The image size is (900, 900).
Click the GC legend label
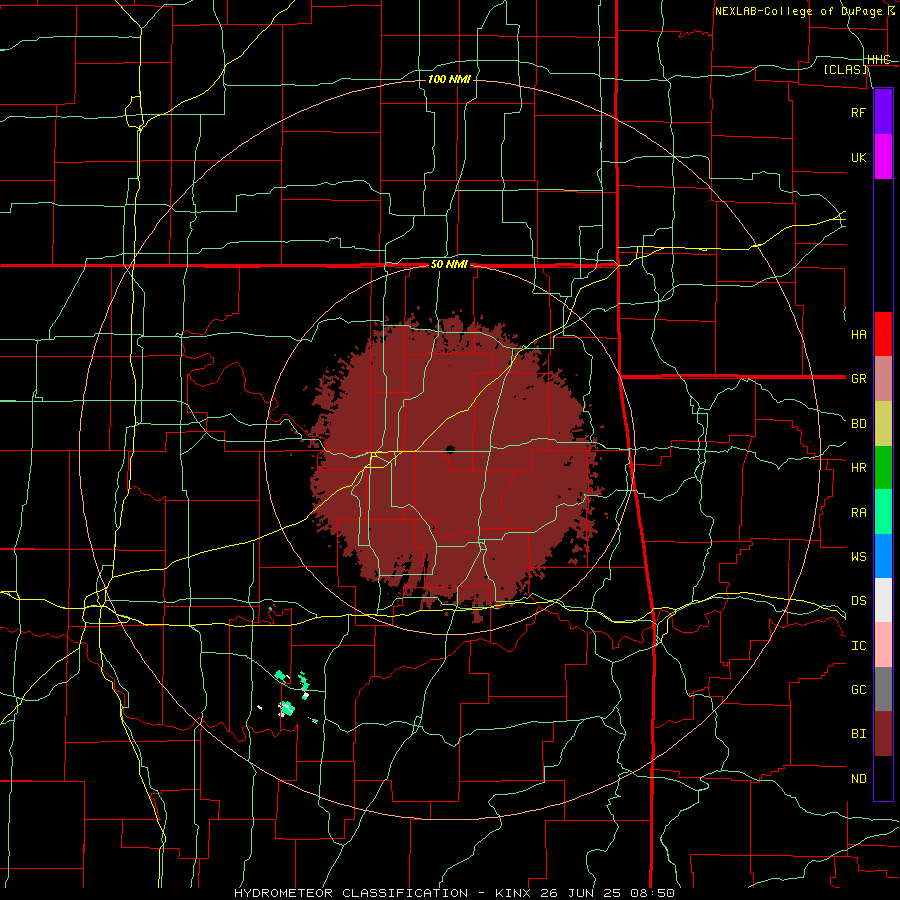tap(858, 690)
